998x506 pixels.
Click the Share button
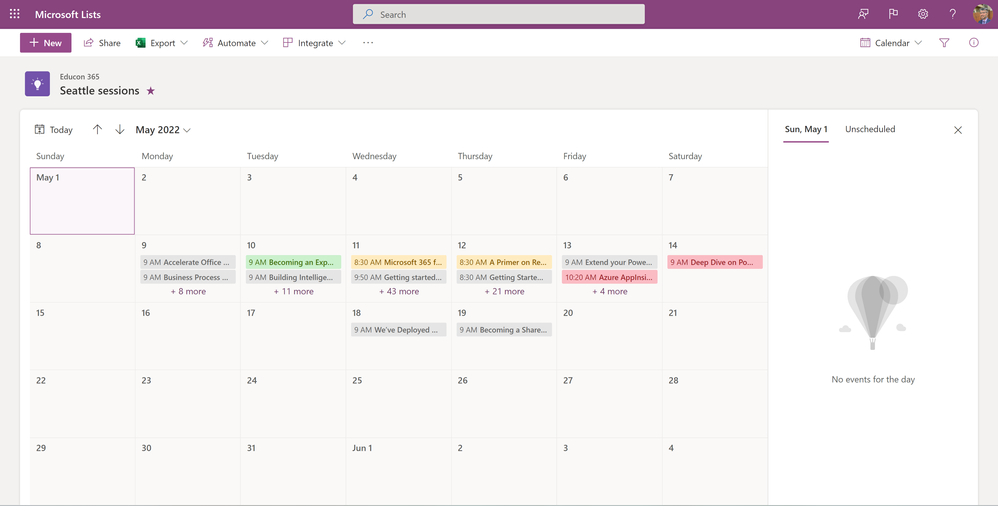102,43
